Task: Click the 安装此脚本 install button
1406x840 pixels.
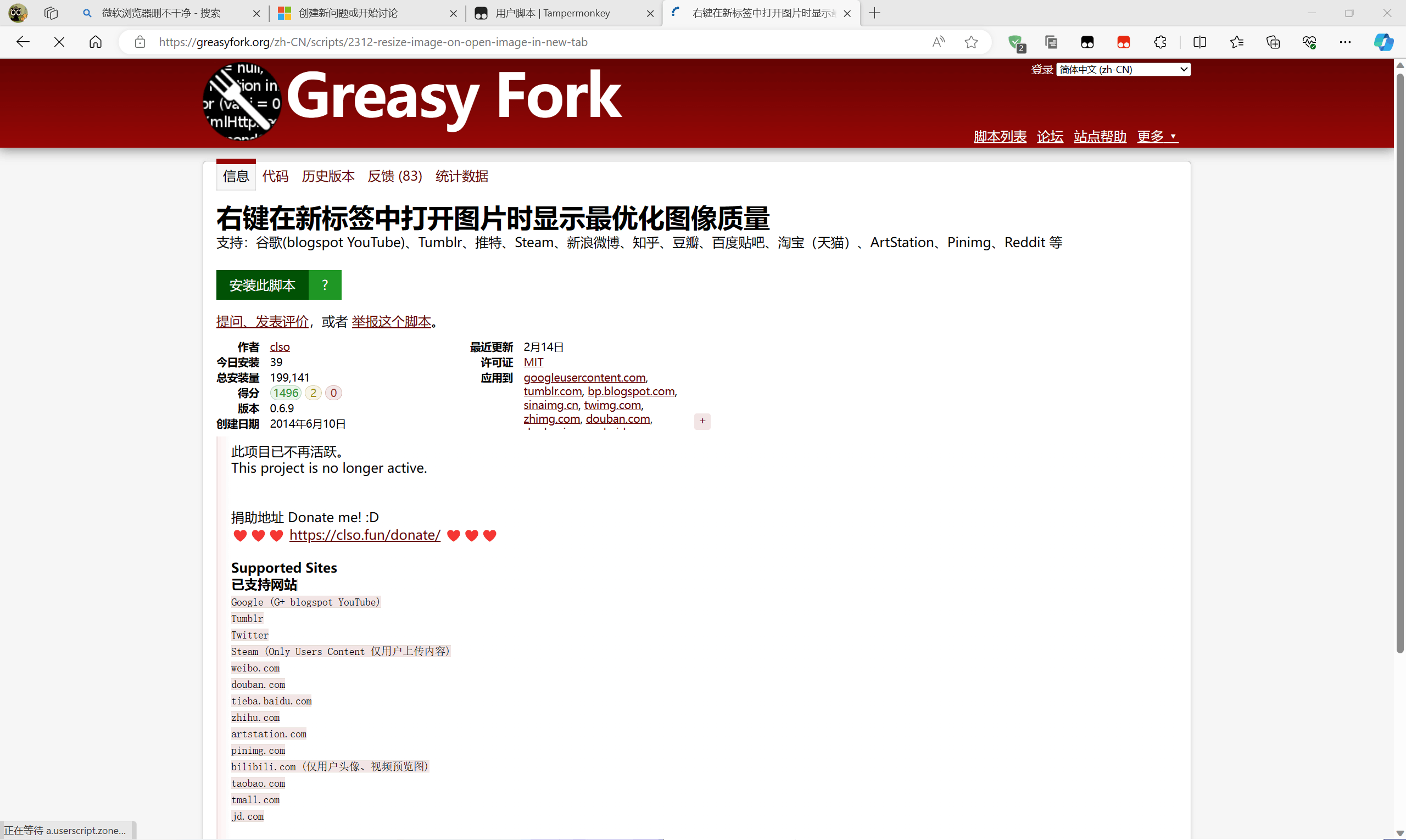Action: coord(262,285)
